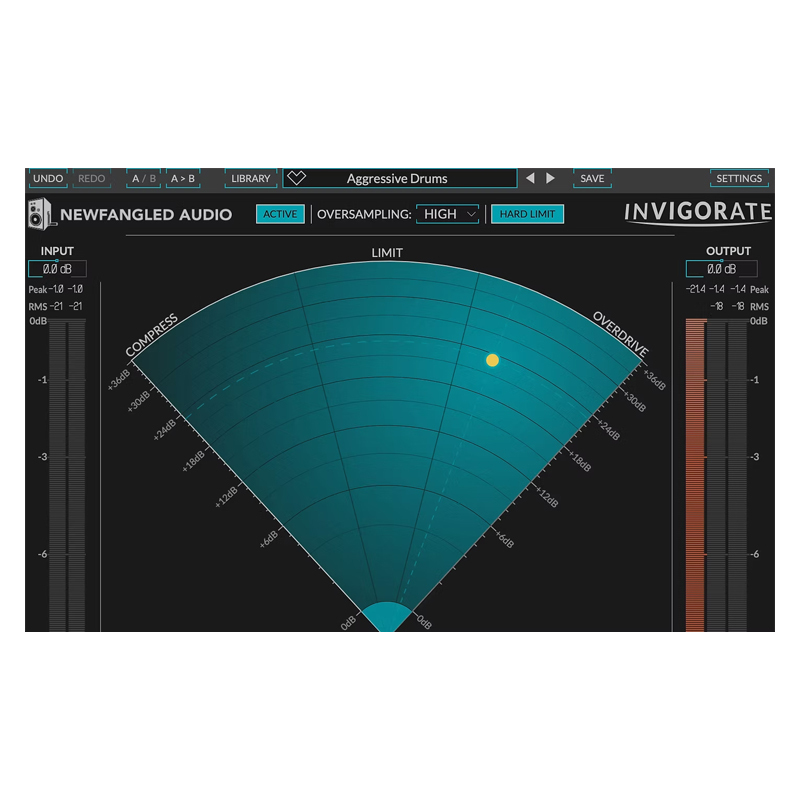Click the red gain reduction meter
800x800 pixels.
coord(696,476)
